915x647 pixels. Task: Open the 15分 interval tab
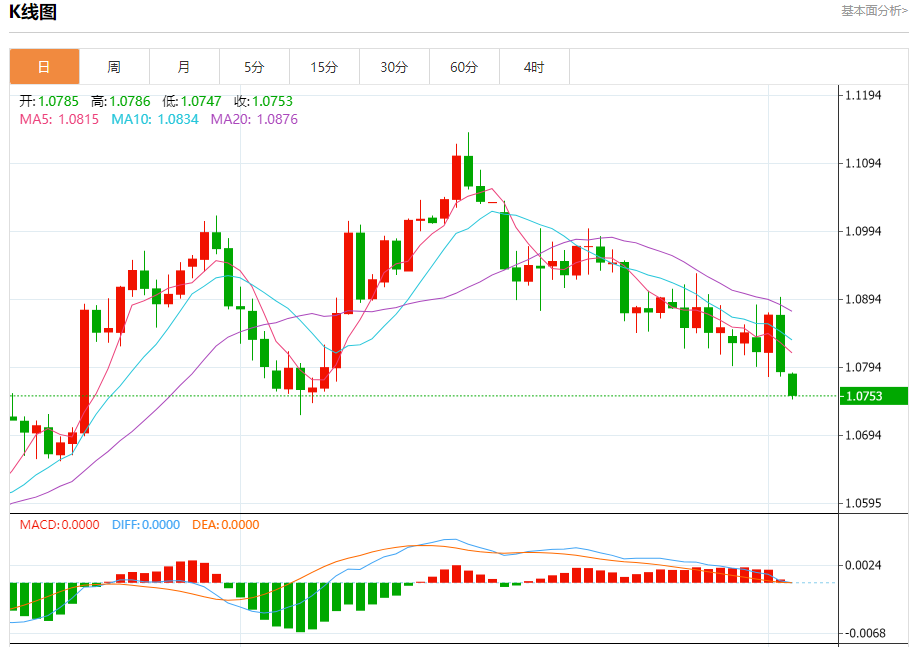324,67
